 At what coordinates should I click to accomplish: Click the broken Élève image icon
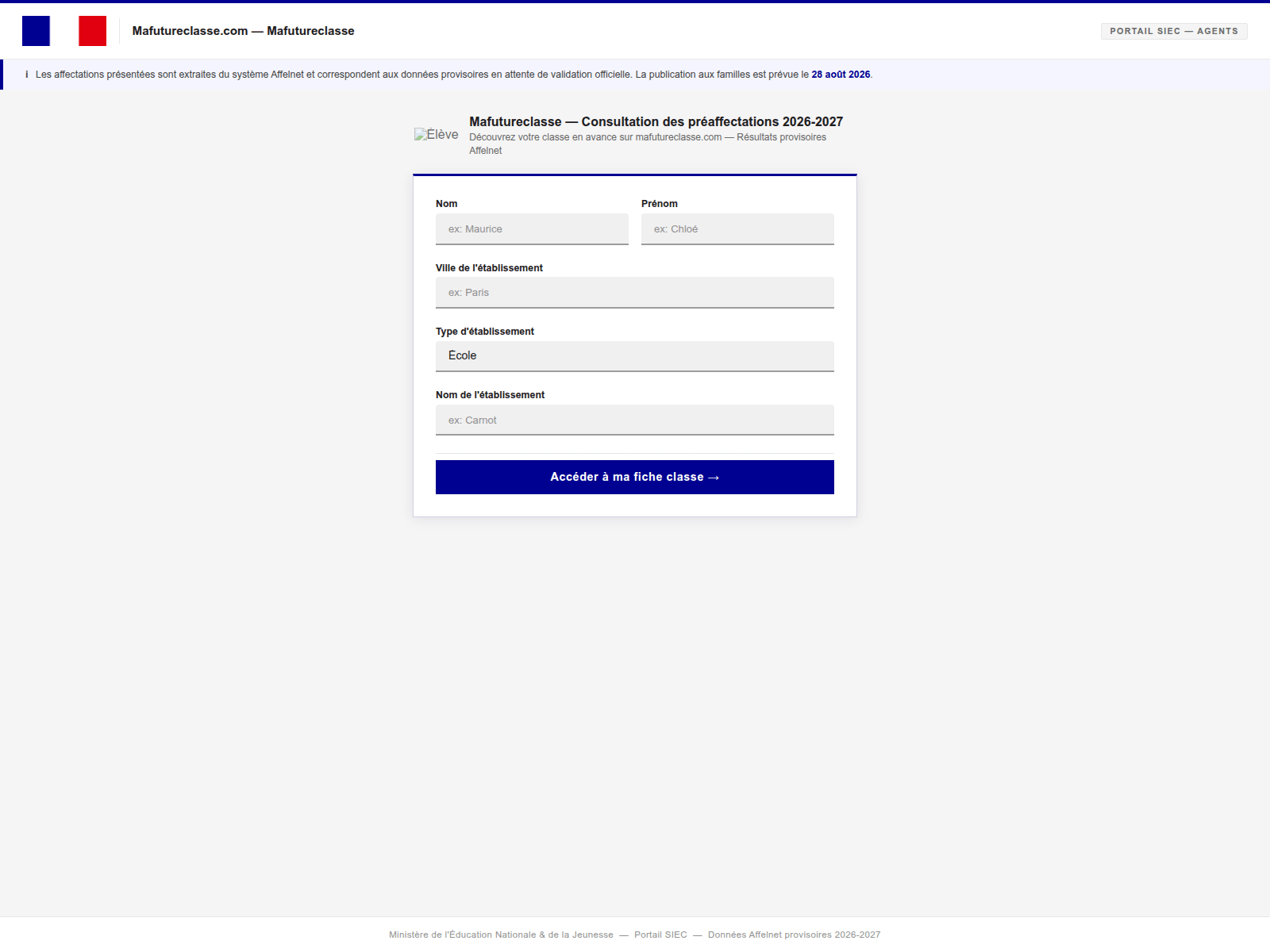tap(436, 135)
